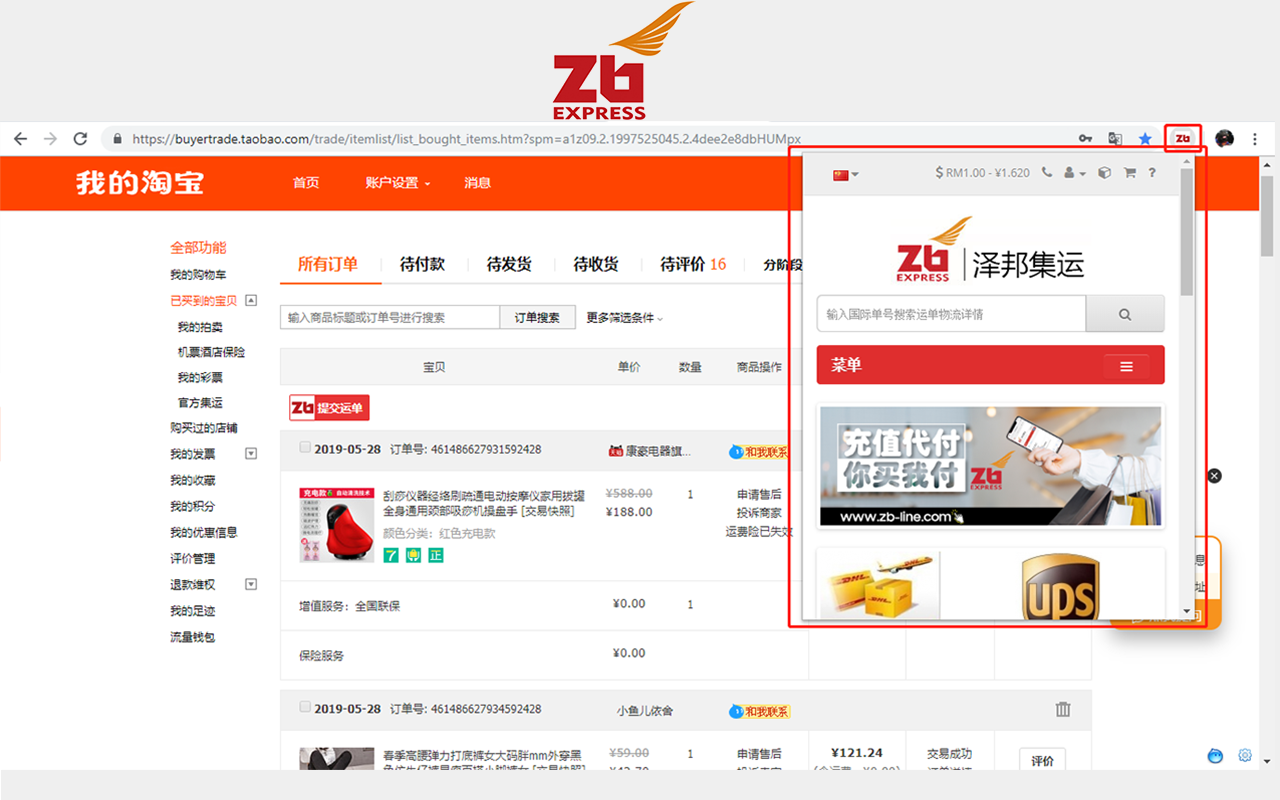Open 消息 in the Taobao top bar
The width and height of the screenshot is (1280, 800).
pos(477,183)
